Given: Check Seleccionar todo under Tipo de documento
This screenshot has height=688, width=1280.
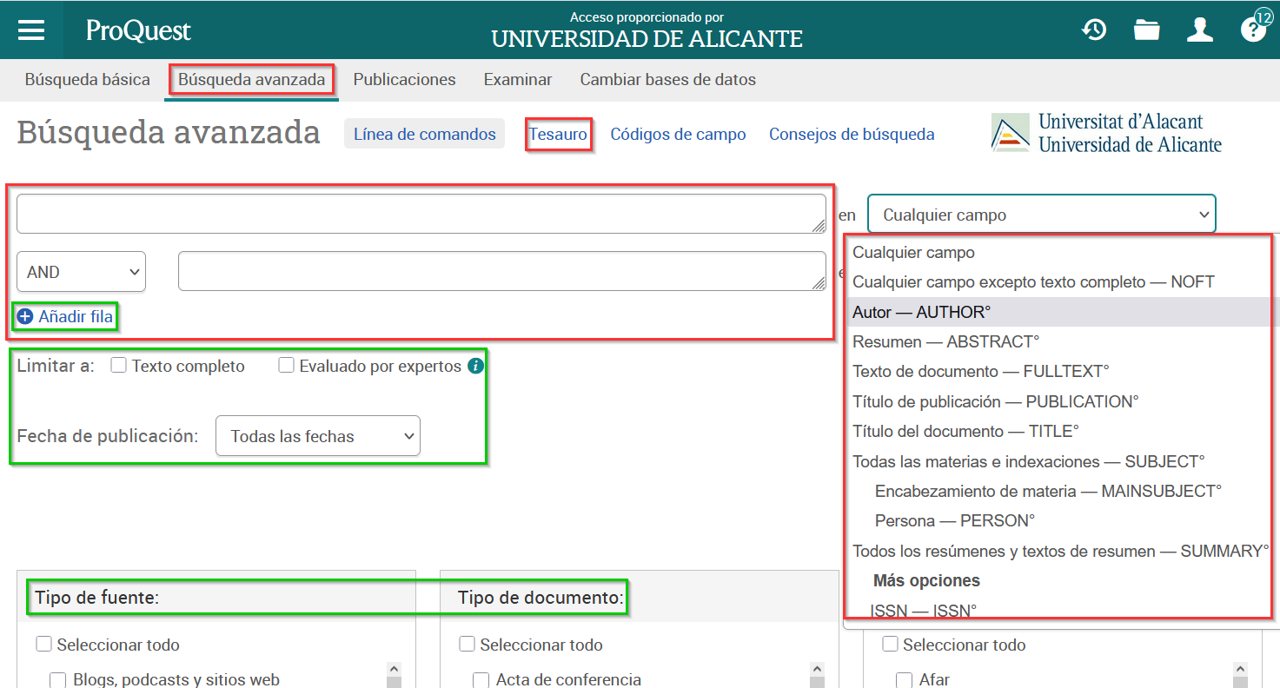Looking at the screenshot, I should 467,644.
